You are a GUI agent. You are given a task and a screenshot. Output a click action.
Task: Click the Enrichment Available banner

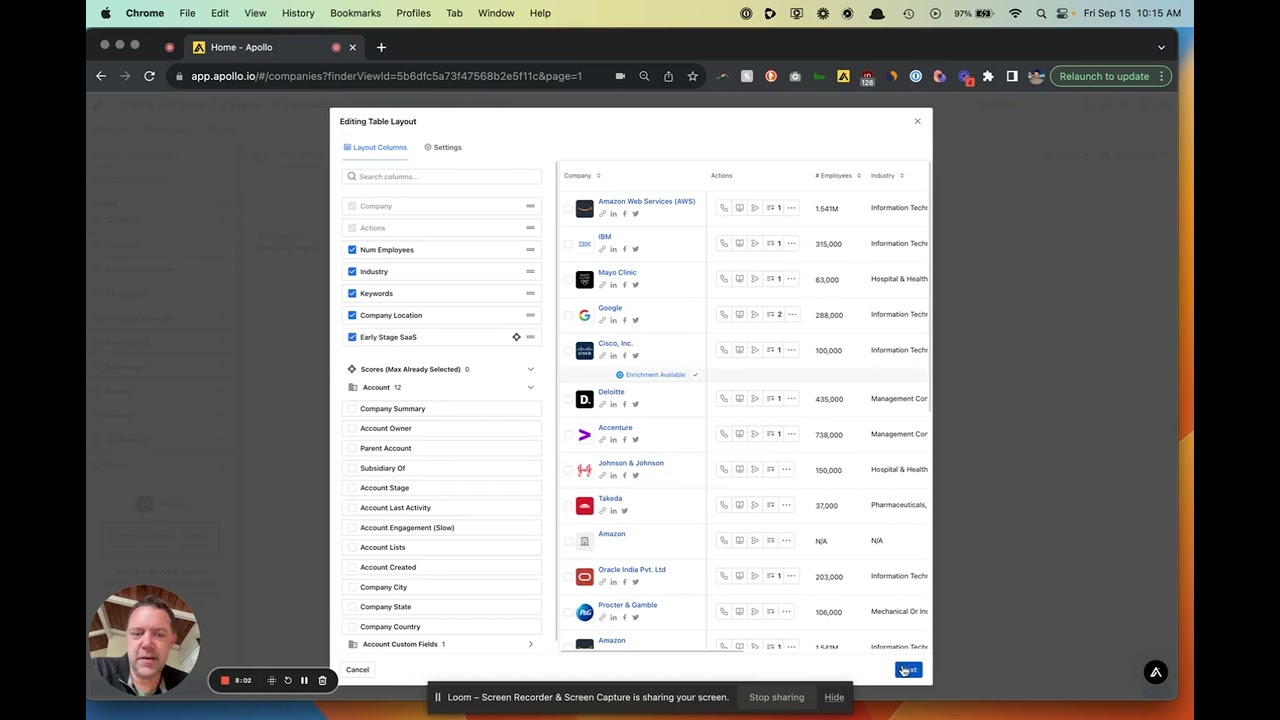click(x=655, y=374)
